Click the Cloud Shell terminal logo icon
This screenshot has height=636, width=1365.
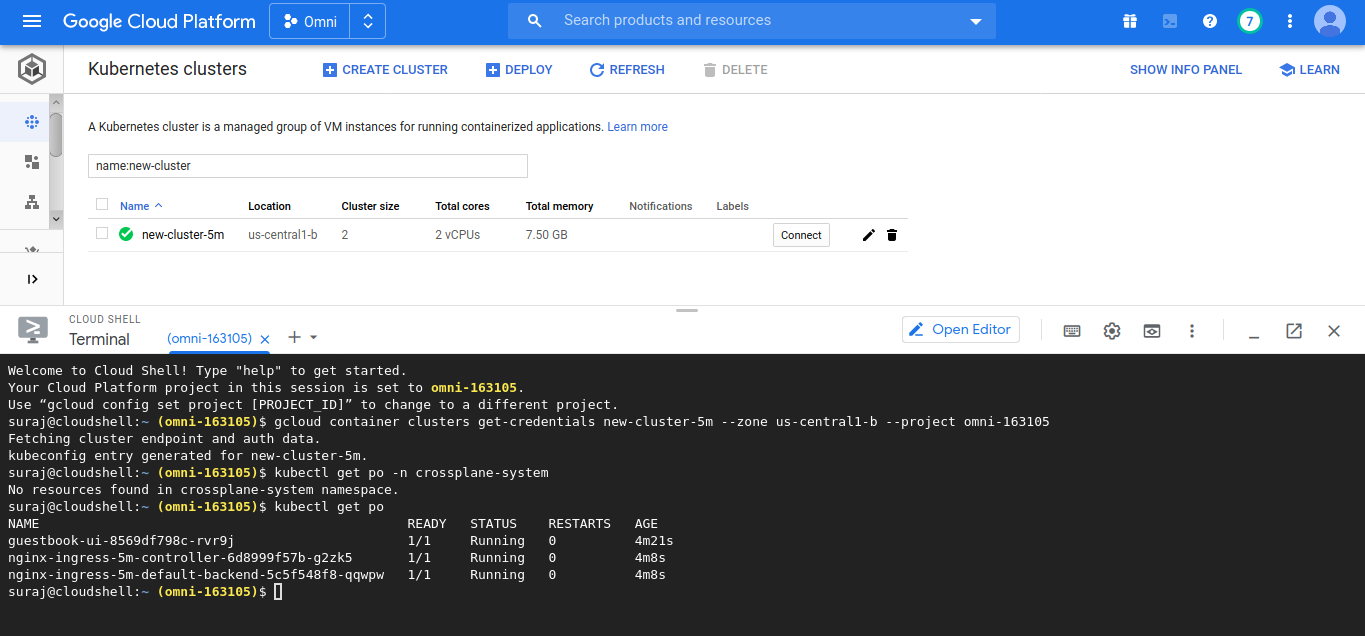coord(33,329)
